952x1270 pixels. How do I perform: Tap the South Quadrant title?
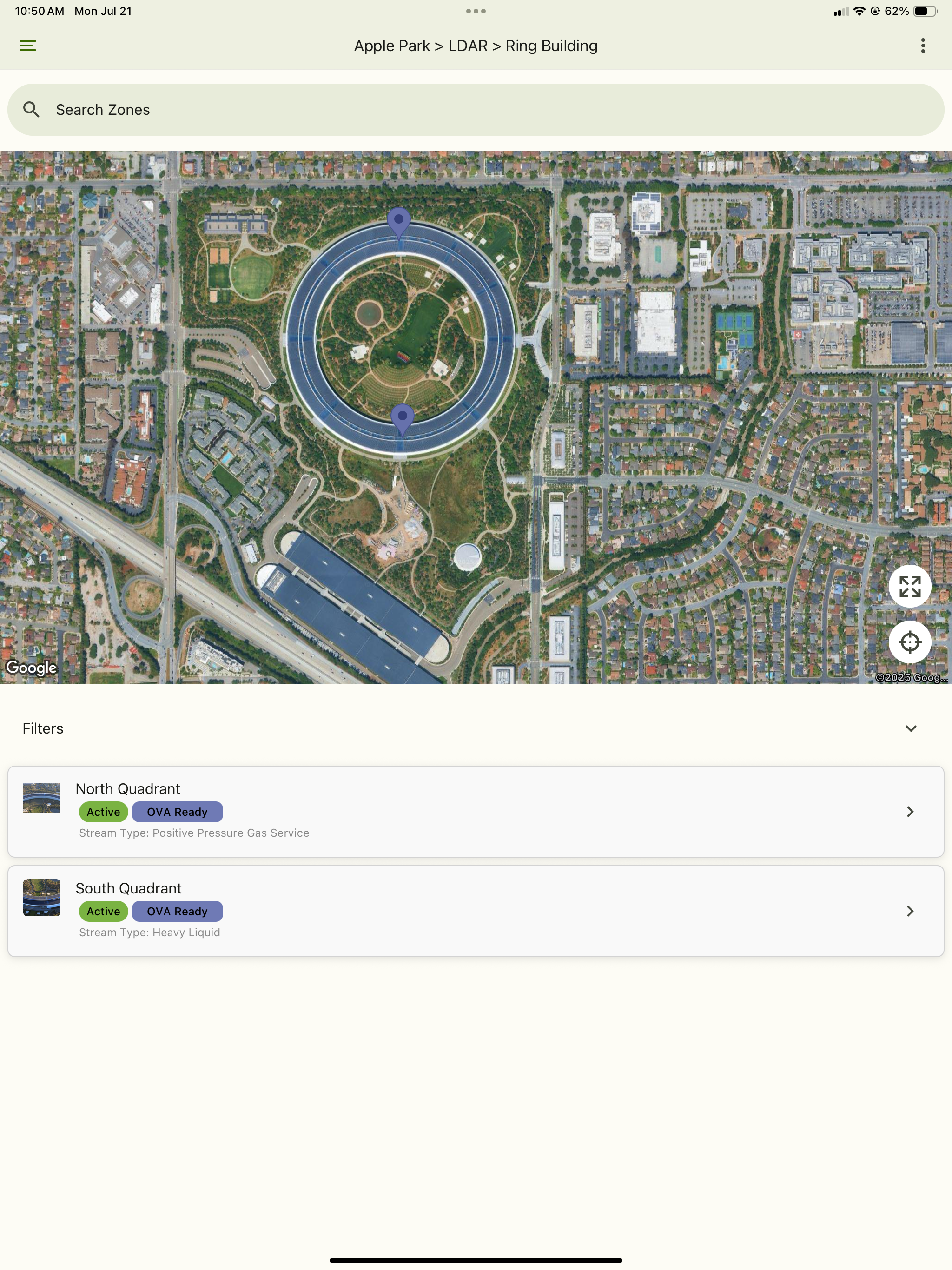point(128,888)
